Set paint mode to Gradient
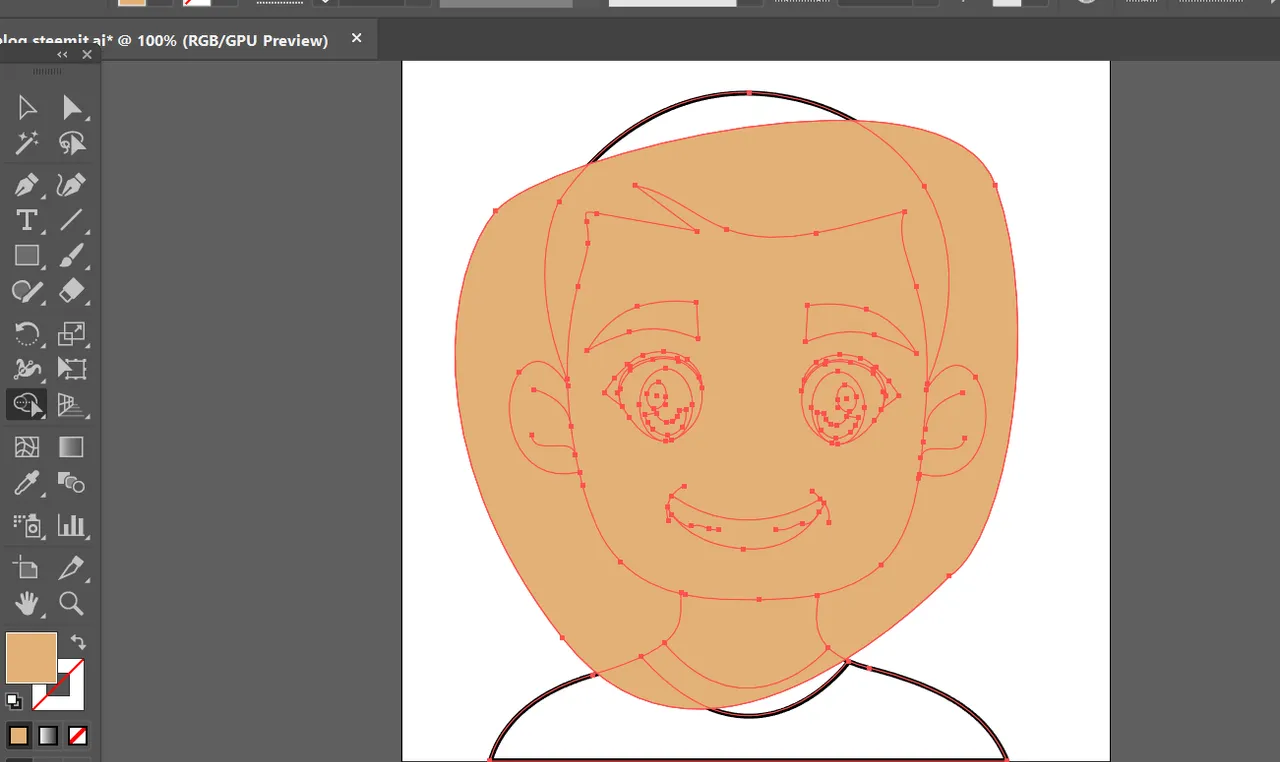The height and width of the screenshot is (762, 1280). click(x=48, y=736)
